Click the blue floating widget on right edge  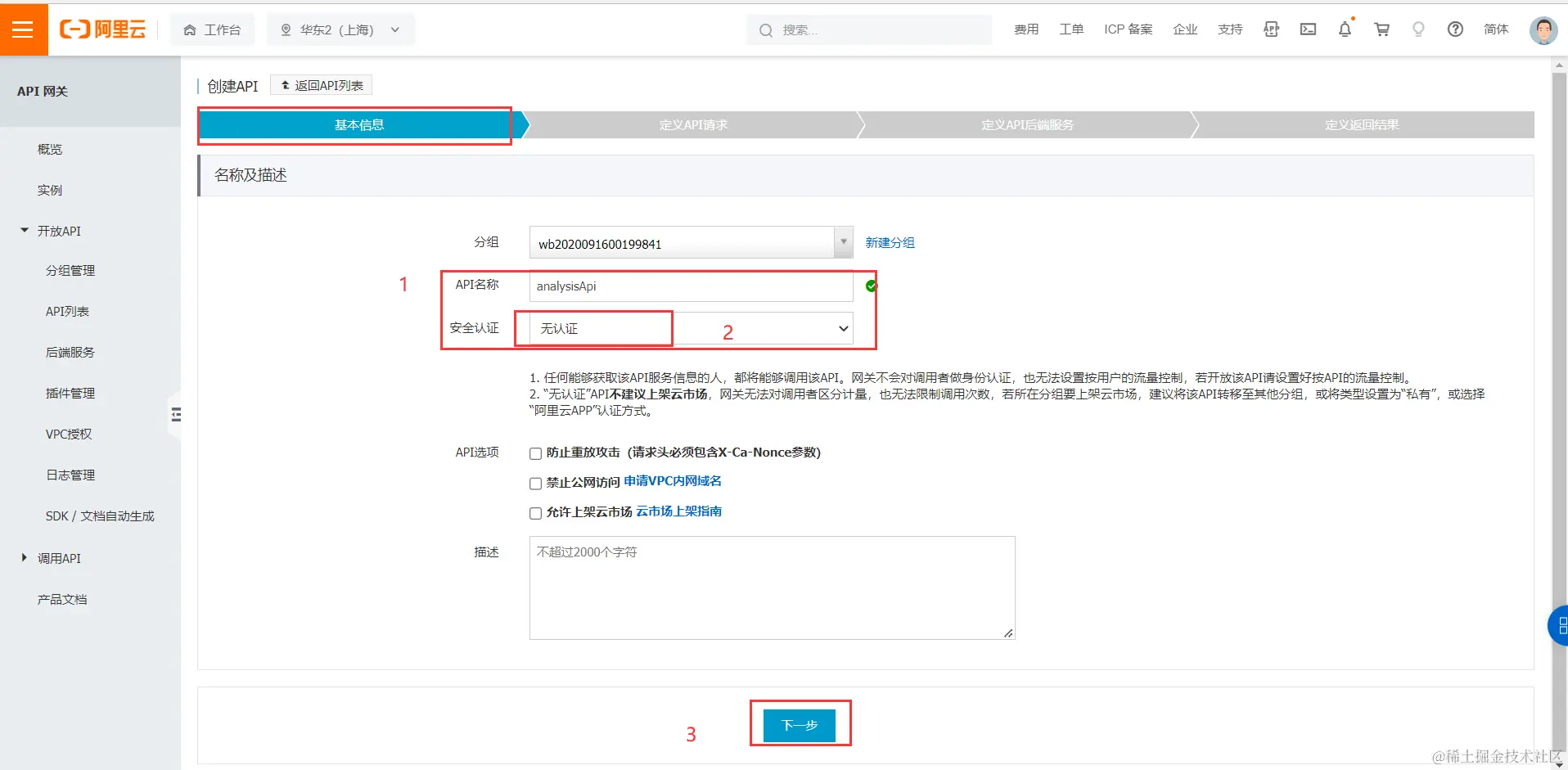pyautogui.click(x=1558, y=626)
